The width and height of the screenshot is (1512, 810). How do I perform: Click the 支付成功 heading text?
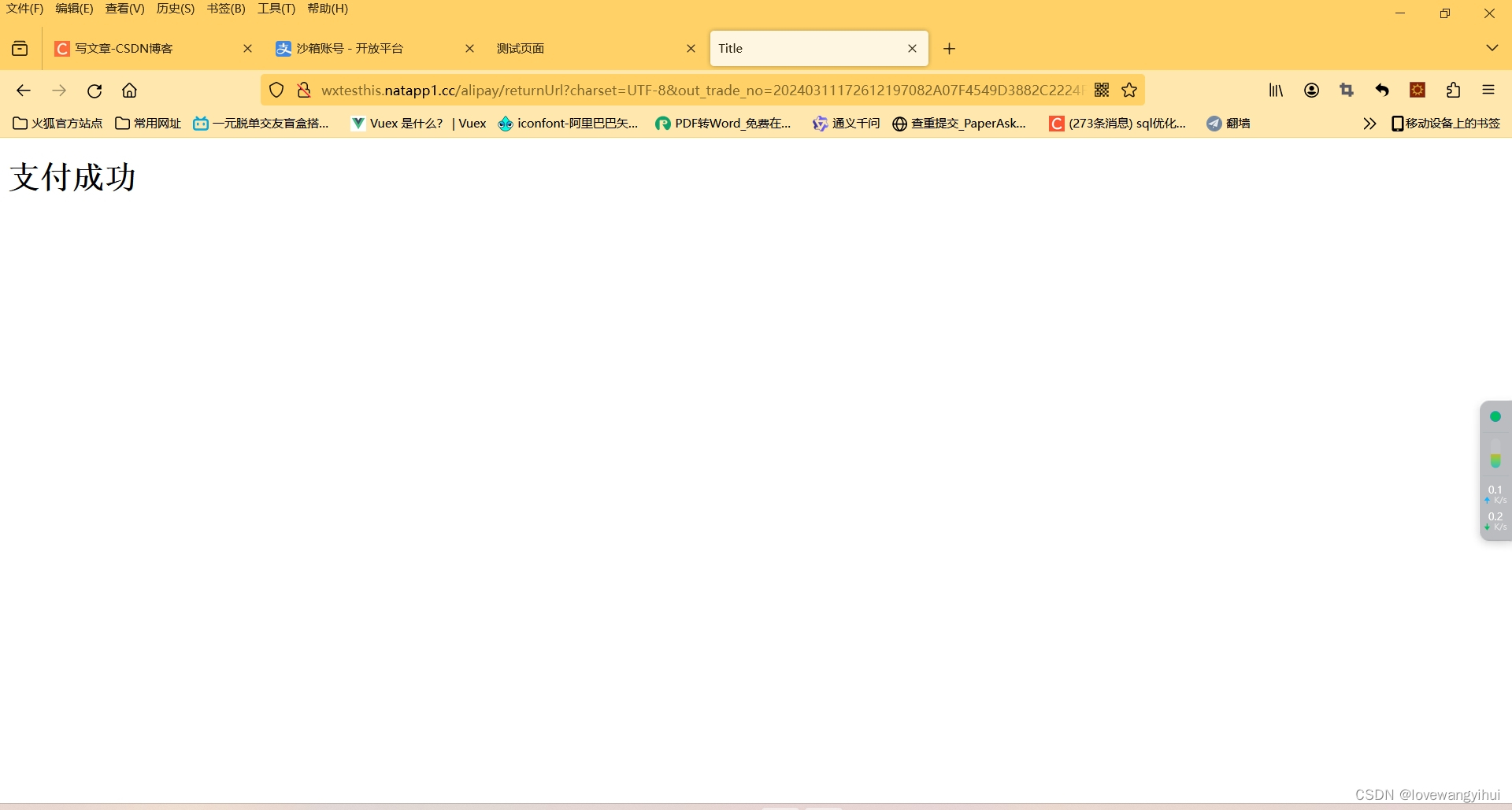point(72,177)
